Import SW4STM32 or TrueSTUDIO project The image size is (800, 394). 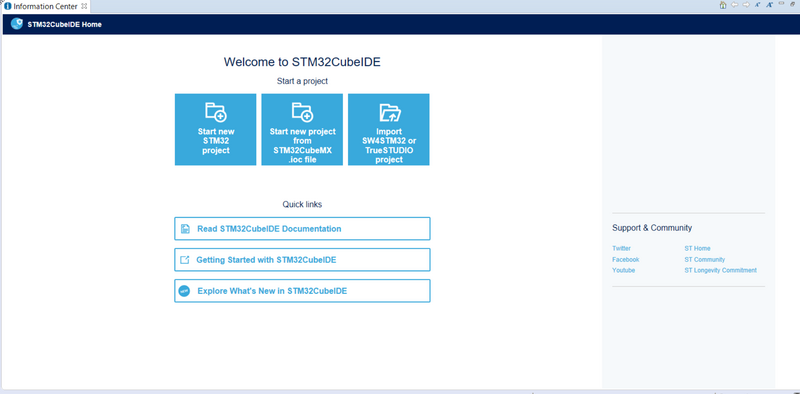pos(389,129)
